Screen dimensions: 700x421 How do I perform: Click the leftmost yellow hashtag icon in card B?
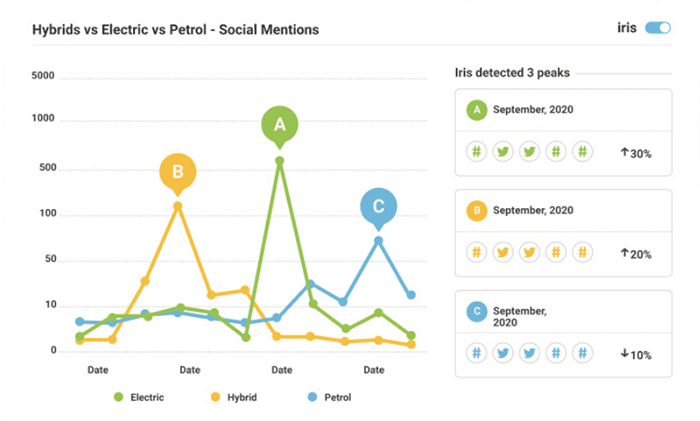[478, 252]
